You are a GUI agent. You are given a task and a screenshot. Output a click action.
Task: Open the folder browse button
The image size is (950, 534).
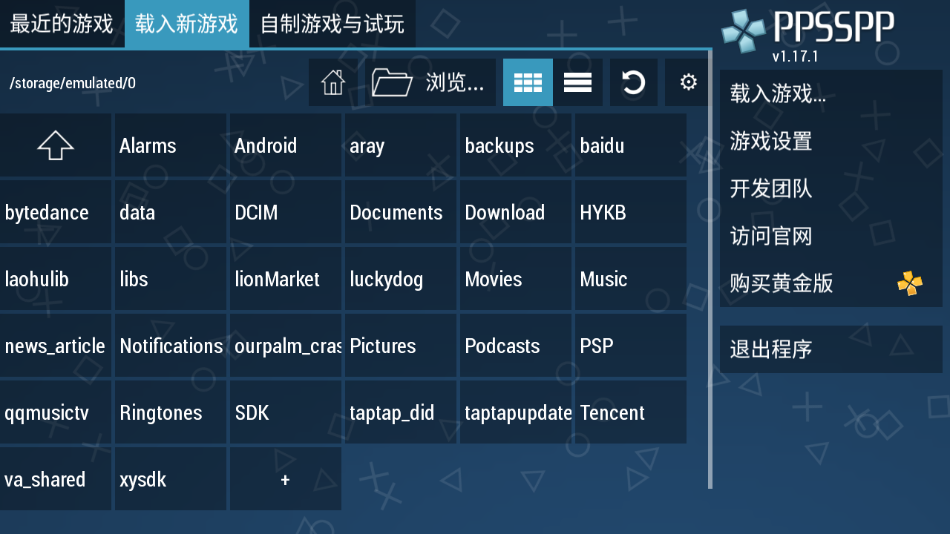[x=428, y=83]
